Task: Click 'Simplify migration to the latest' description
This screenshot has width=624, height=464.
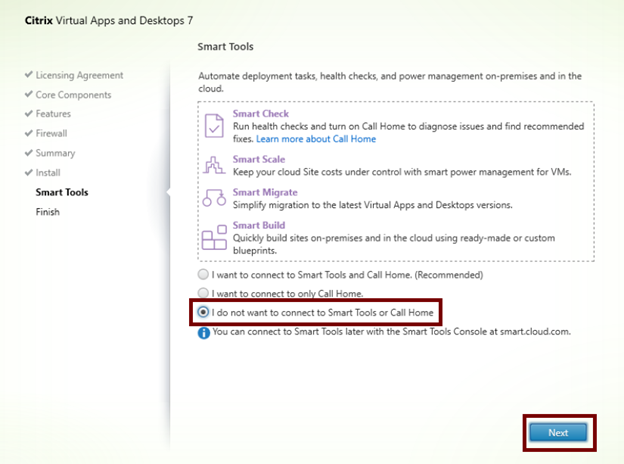Action: [x=372, y=205]
